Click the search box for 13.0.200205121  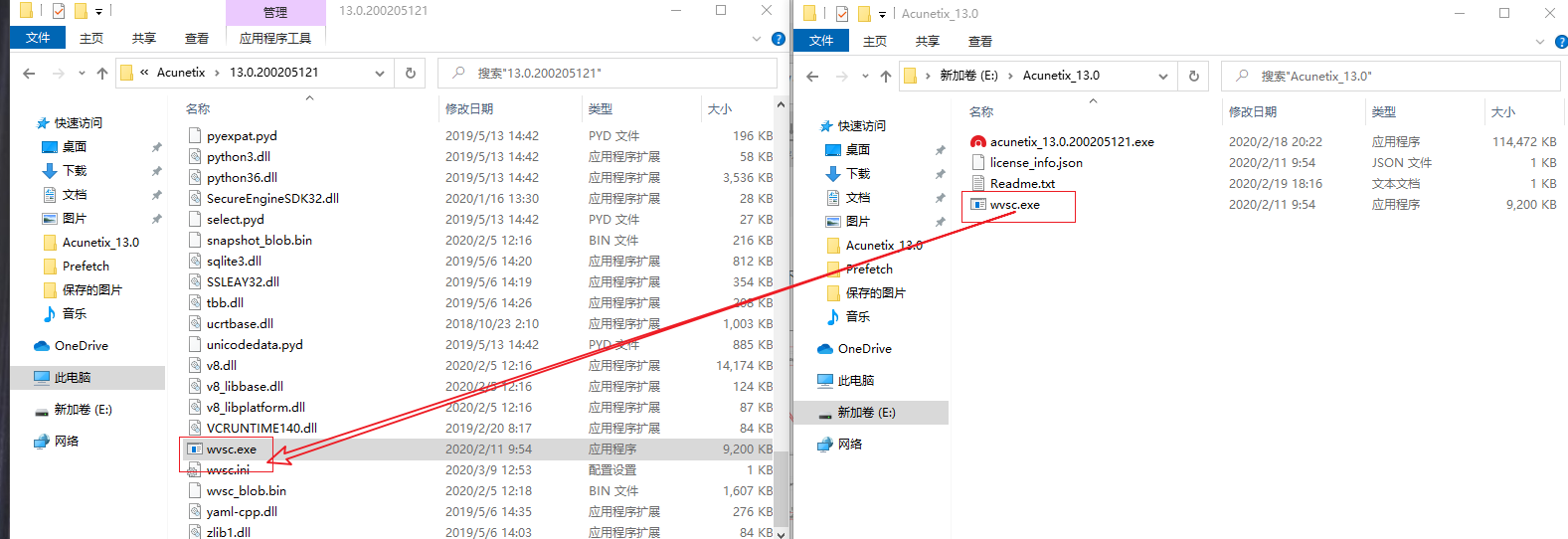pyautogui.click(x=608, y=73)
